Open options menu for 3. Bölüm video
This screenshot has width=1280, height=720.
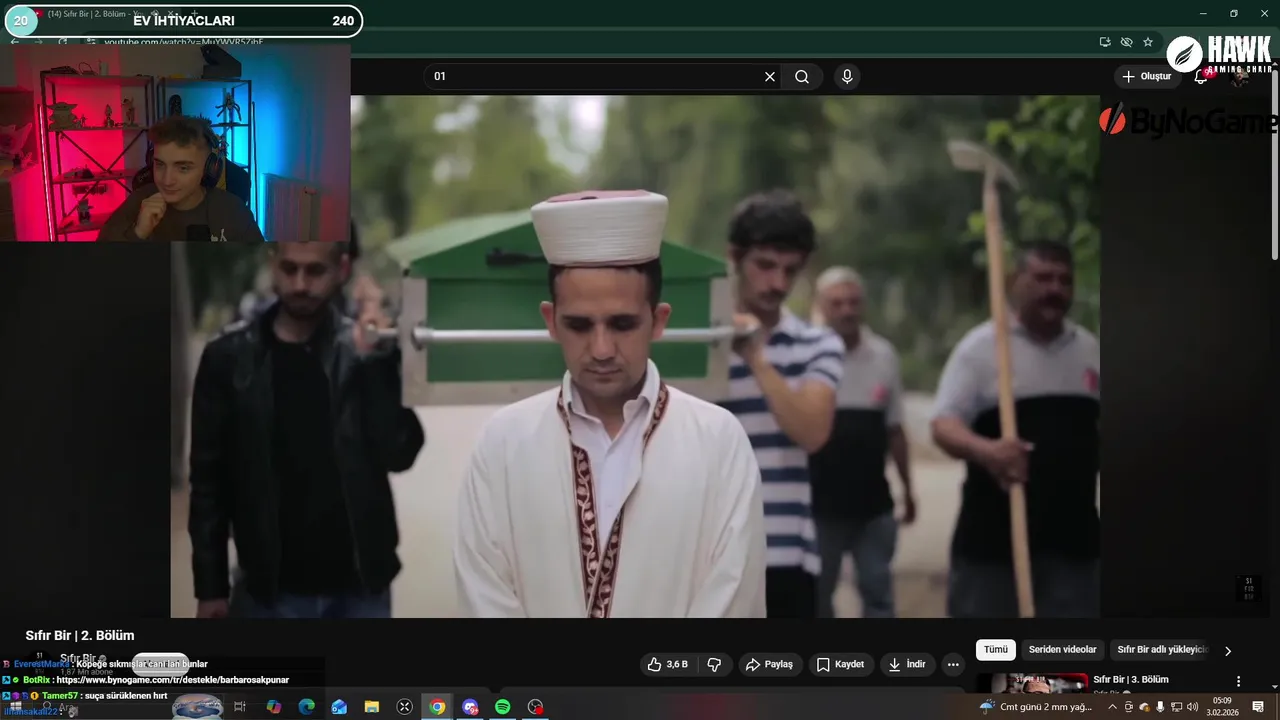click(1238, 681)
